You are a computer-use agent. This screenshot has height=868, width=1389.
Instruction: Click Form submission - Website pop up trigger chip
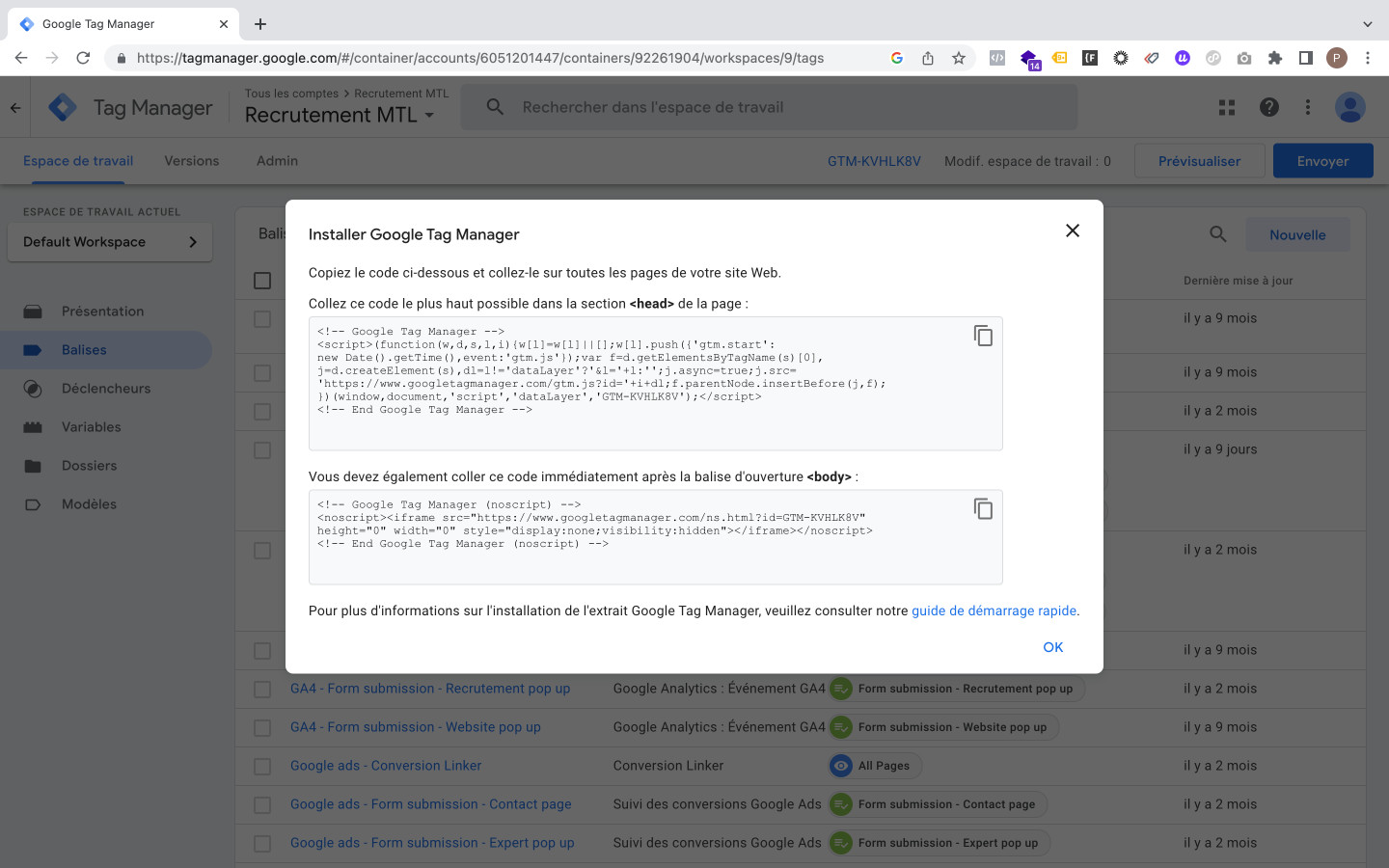(x=943, y=727)
